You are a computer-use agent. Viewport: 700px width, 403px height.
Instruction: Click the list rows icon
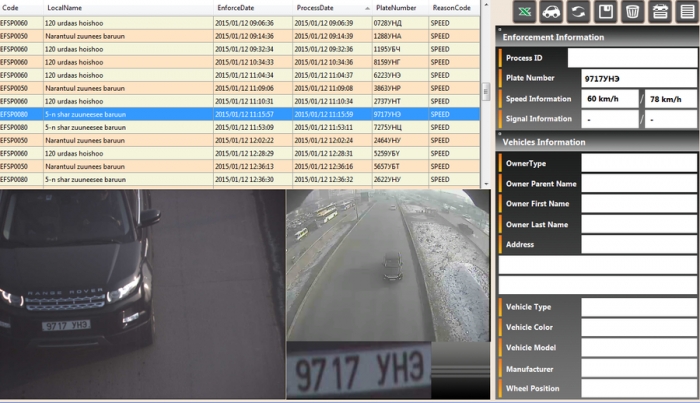pyautogui.click(x=687, y=12)
